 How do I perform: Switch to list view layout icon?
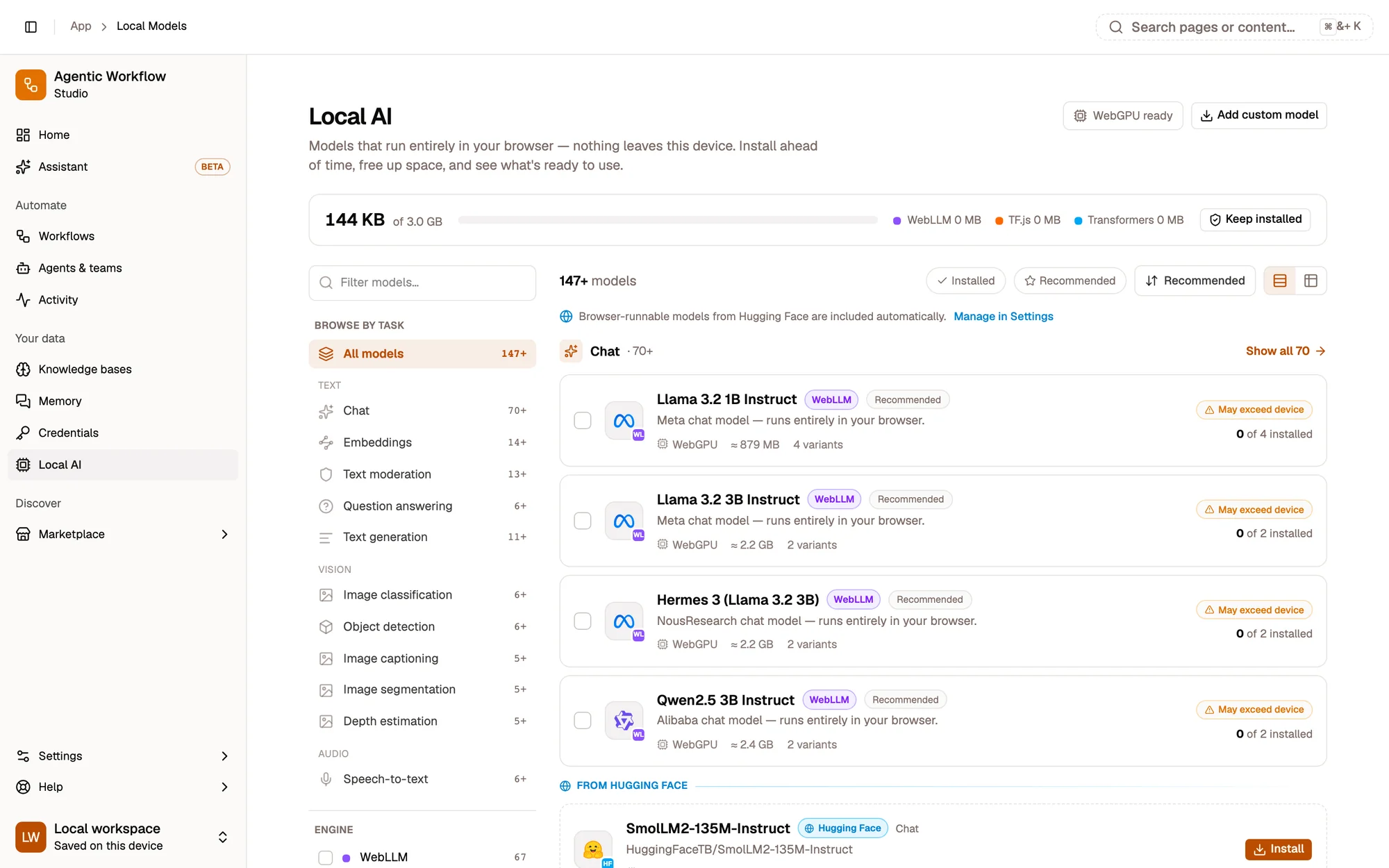(1280, 281)
